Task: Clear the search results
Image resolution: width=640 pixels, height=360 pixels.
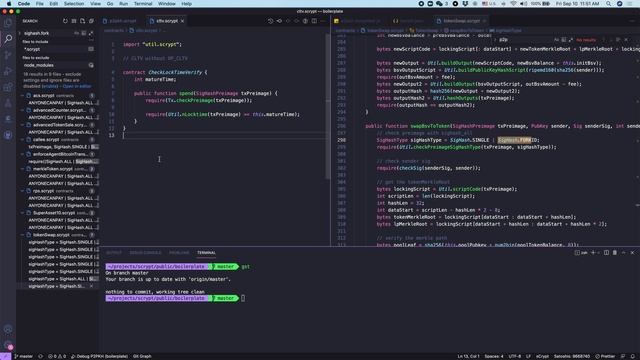Action: click(74, 21)
